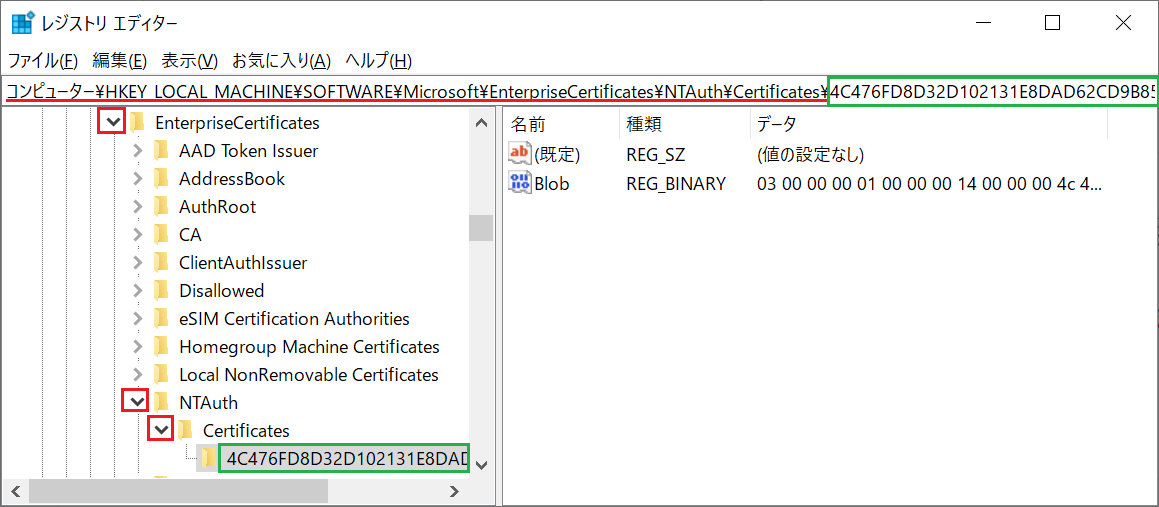Open the 表示(V) menu
This screenshot has width=1159, height=507.
point(190,61)
